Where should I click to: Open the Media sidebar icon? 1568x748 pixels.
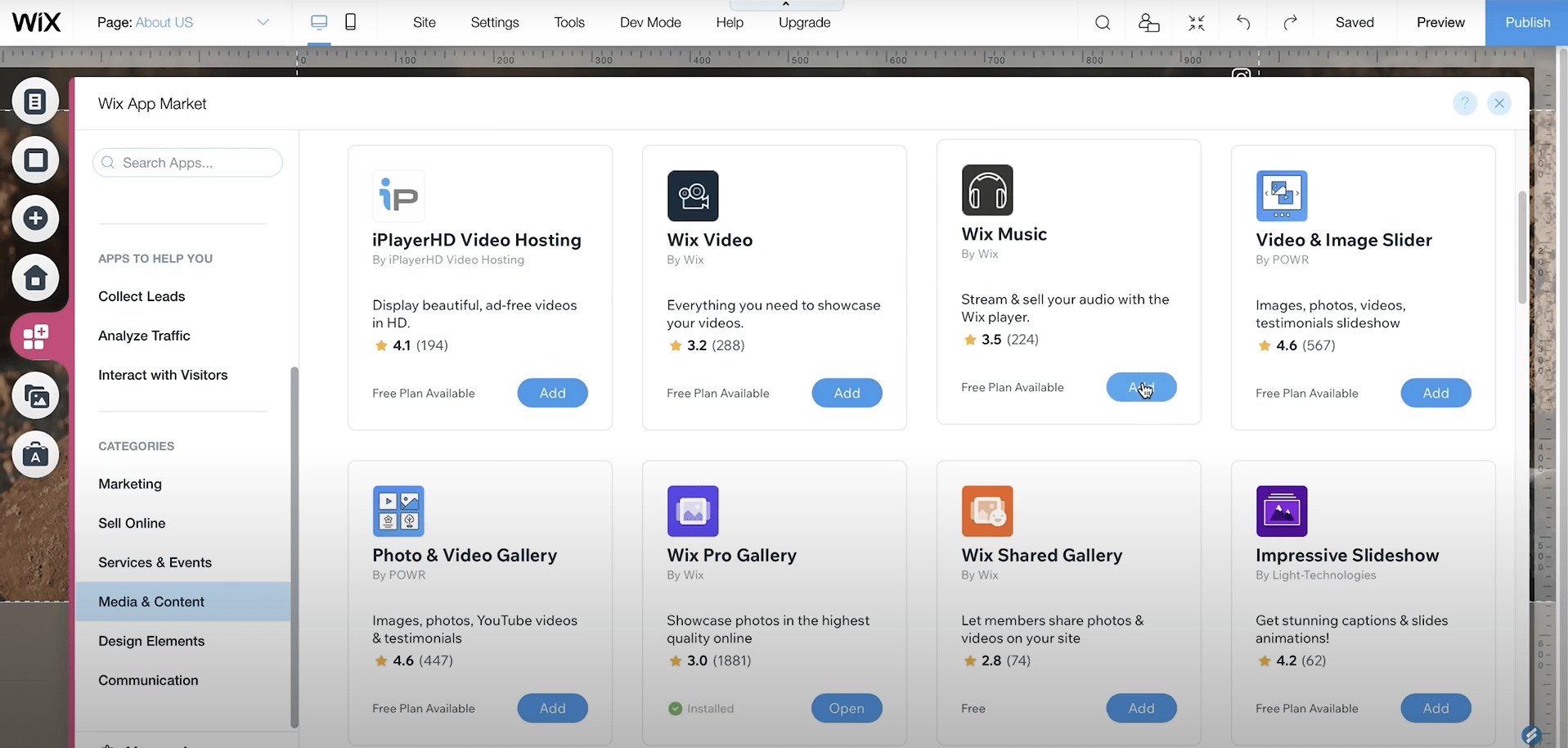tap(35, 396)
